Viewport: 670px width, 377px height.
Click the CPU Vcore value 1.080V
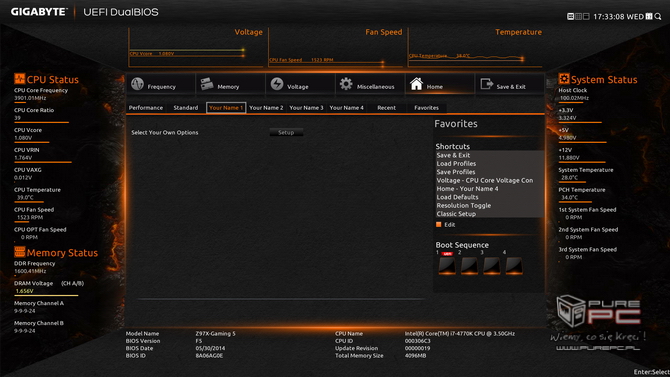23,138
